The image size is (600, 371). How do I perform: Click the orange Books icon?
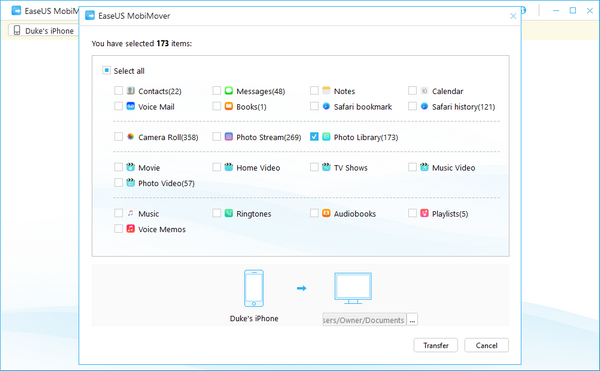[228, 106]
